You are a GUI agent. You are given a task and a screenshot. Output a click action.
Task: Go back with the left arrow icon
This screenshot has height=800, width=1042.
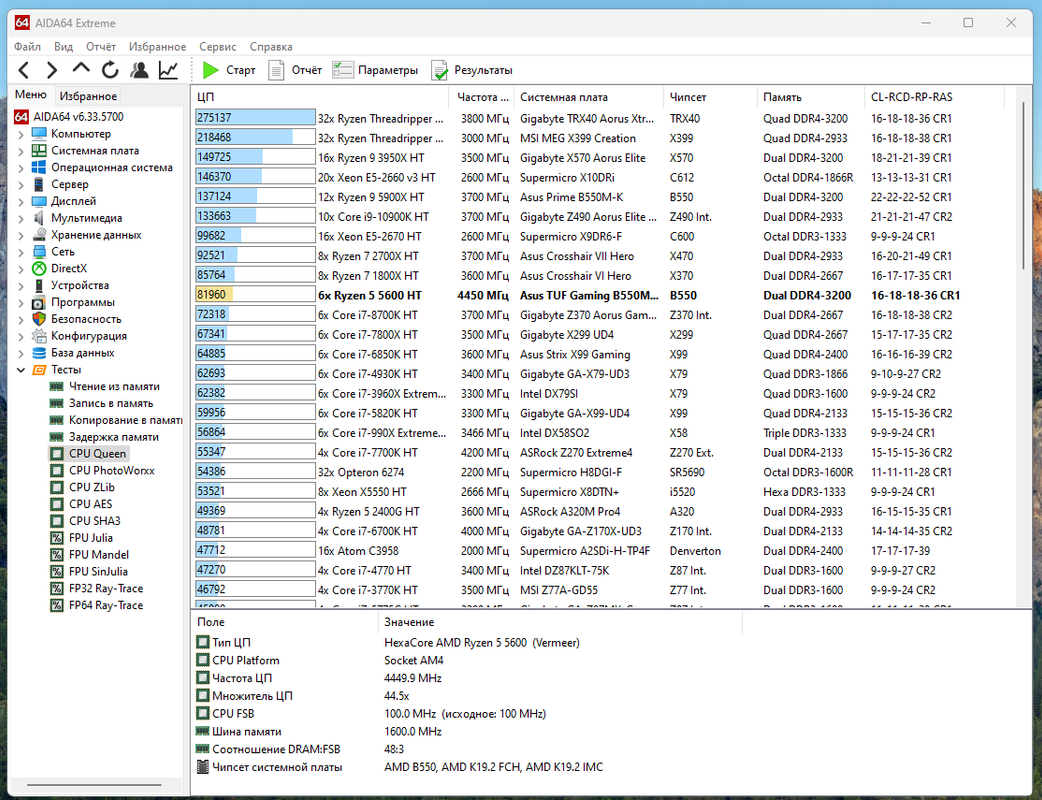click(24, 70)
